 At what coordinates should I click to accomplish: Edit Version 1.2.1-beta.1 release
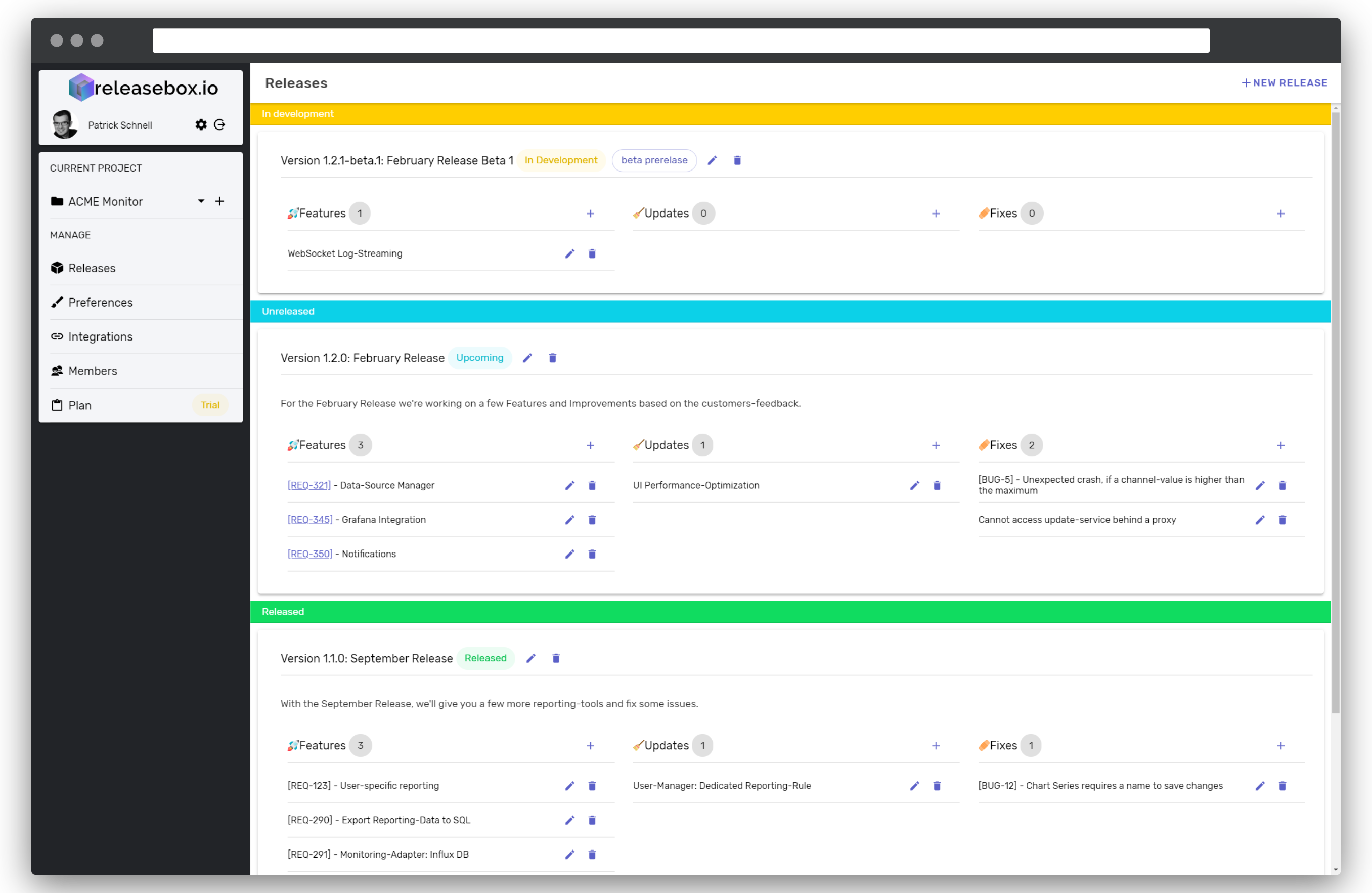713,160
